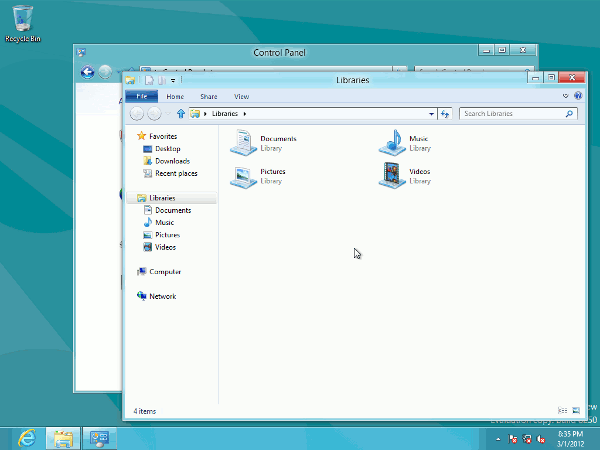The width and height of the screenshot is (600, 450).
Task: Open the recent locations dropdown arrow
Action: tap(168, 114)
